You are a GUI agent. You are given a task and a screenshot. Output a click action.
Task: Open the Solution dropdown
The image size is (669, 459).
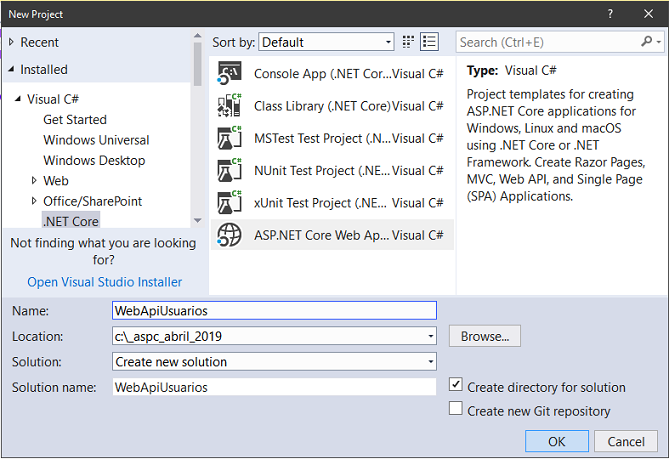[x=274, y=362]
